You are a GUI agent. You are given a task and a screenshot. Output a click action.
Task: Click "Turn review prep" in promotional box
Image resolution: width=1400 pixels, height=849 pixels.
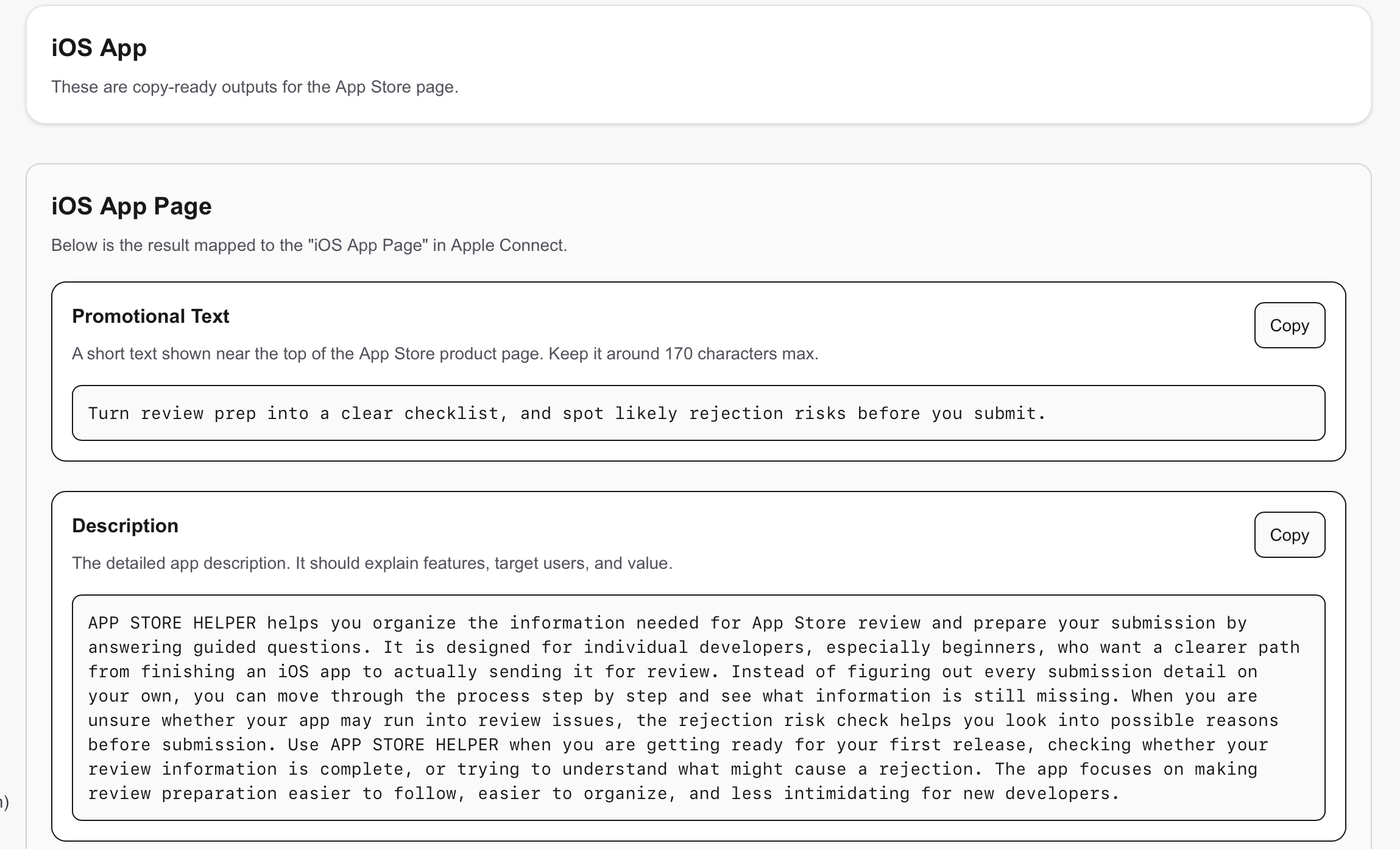[172, 414]
